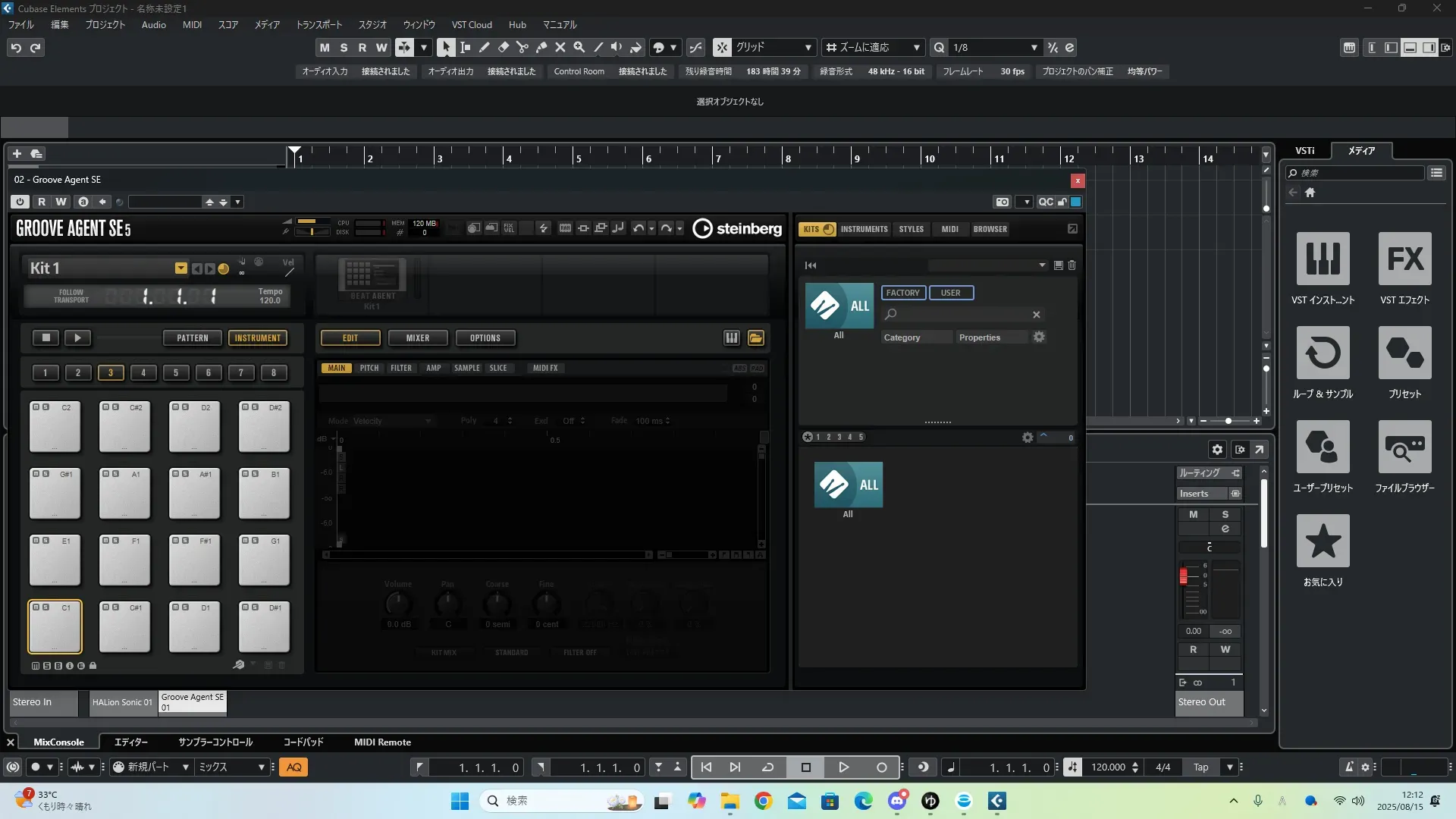Click the Add Track plus icon
Image resolution: width=1456 pixels, height=819 pixels.
click(x=17, y=153)
